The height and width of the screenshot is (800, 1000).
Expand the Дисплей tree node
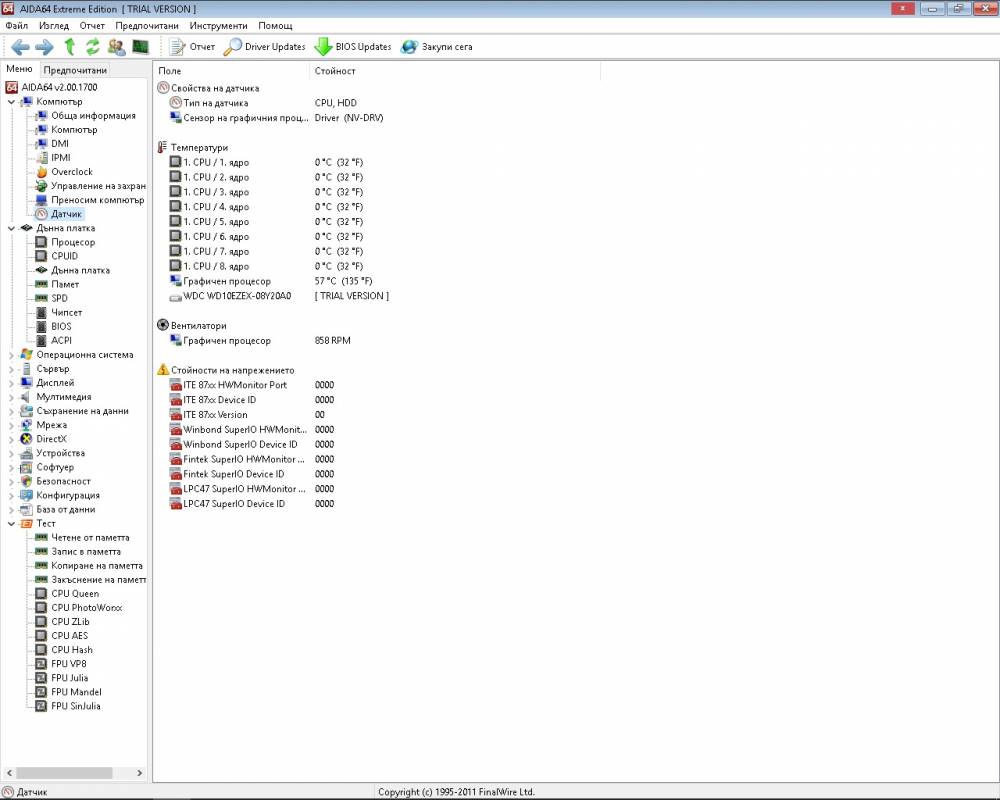click(x=11, y=383)
